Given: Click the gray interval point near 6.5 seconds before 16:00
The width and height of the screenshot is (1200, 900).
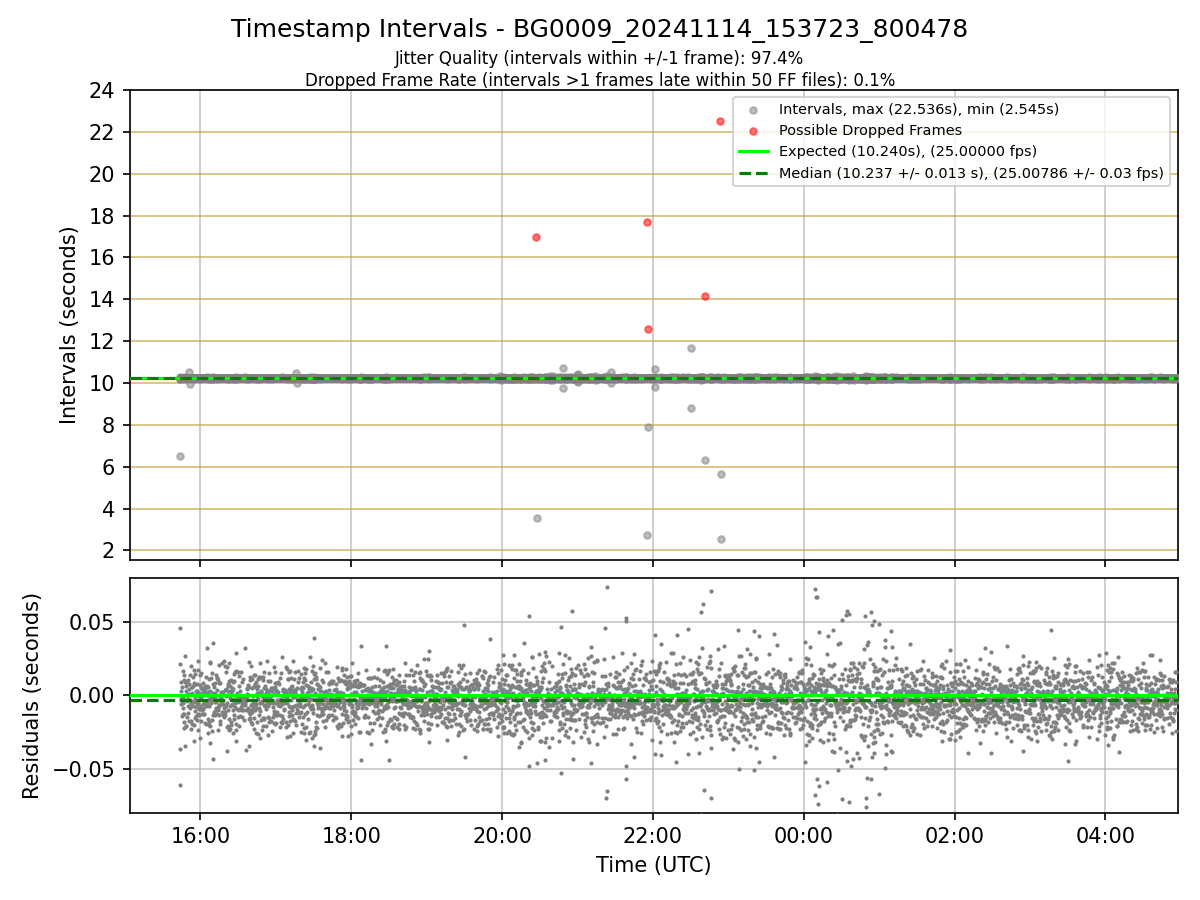Looking at the screenshot, I should coord(180,456).
